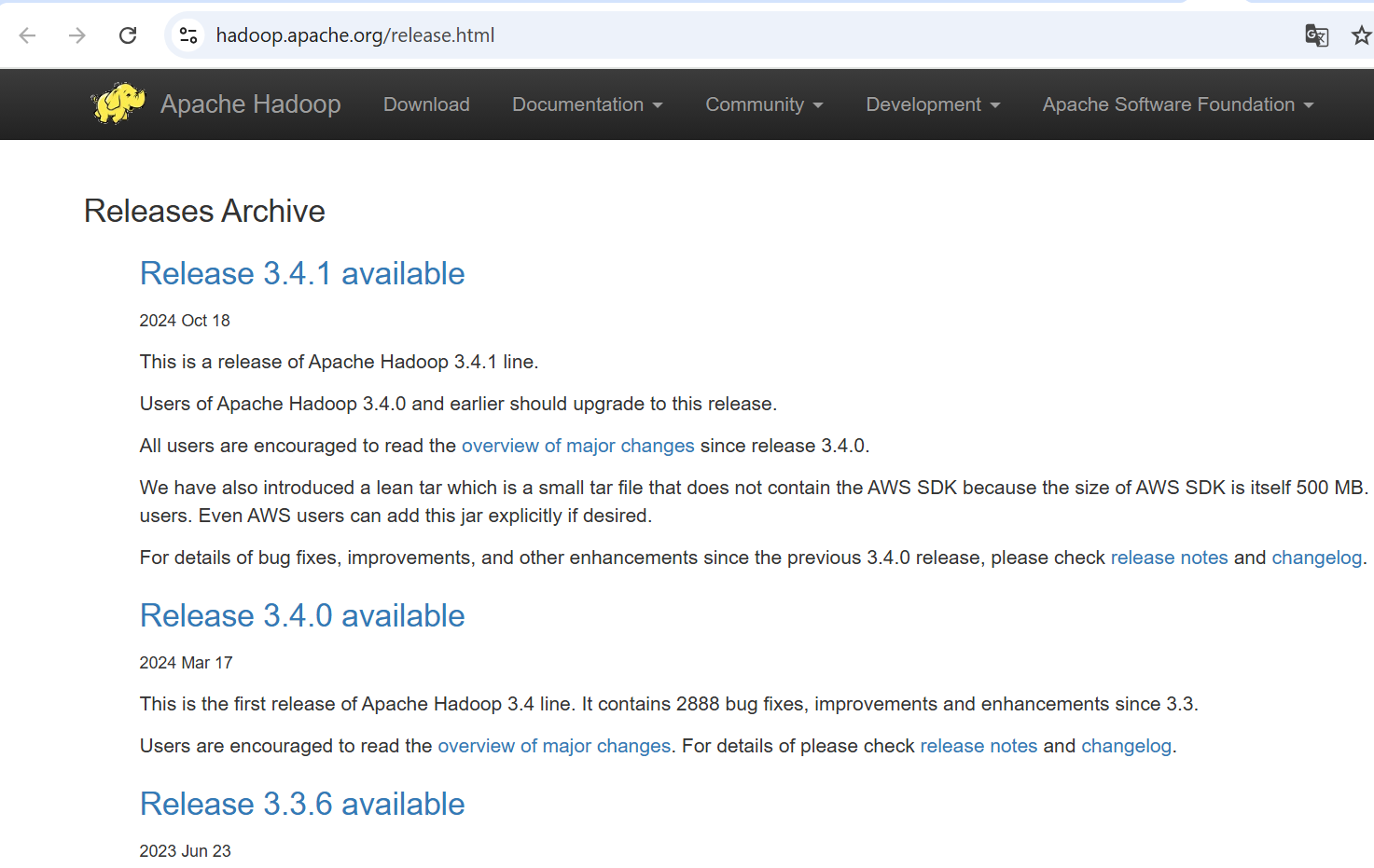Click the paragraph about the lean tar file
1374x868 pixels.
(x=756, y=502)
